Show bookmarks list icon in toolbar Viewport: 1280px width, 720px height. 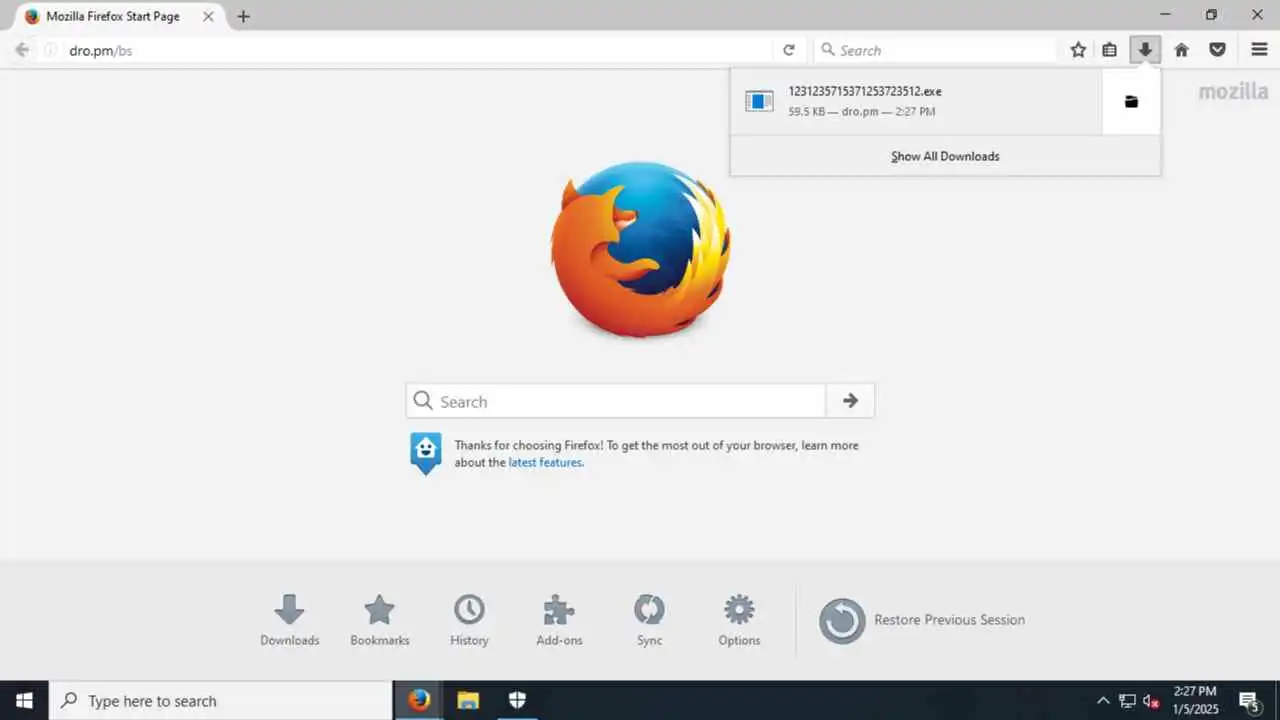click(x=1110, y=50)
